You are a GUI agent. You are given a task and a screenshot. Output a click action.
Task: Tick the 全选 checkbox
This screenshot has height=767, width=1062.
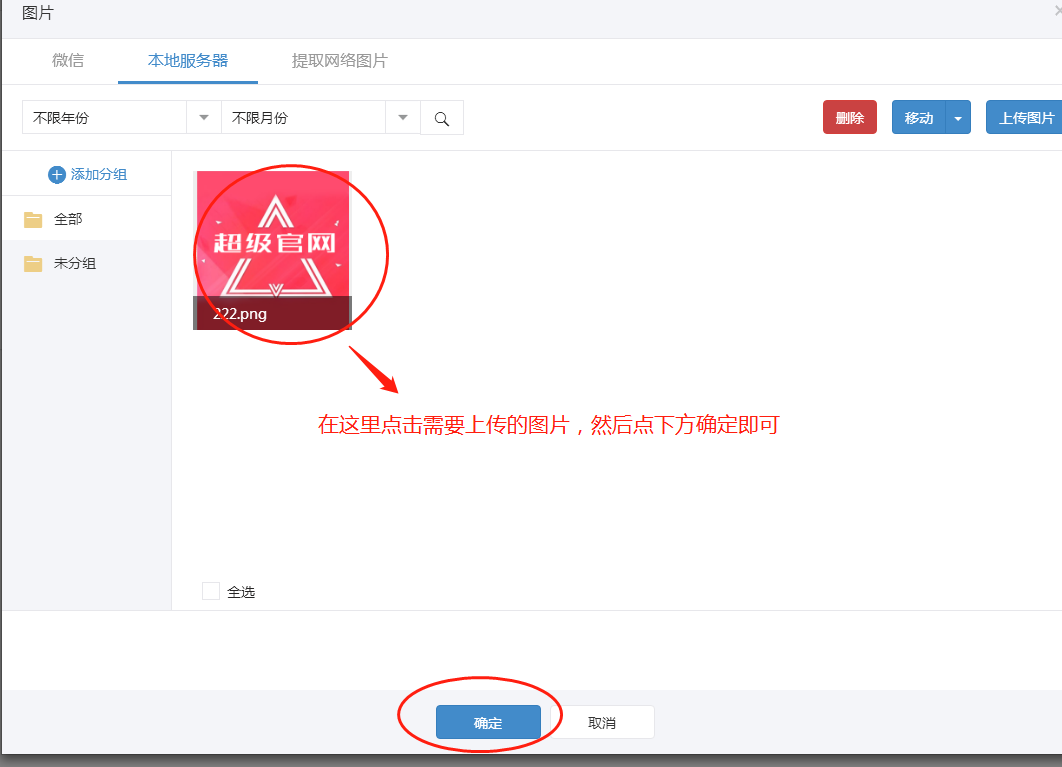pos(211,591)
